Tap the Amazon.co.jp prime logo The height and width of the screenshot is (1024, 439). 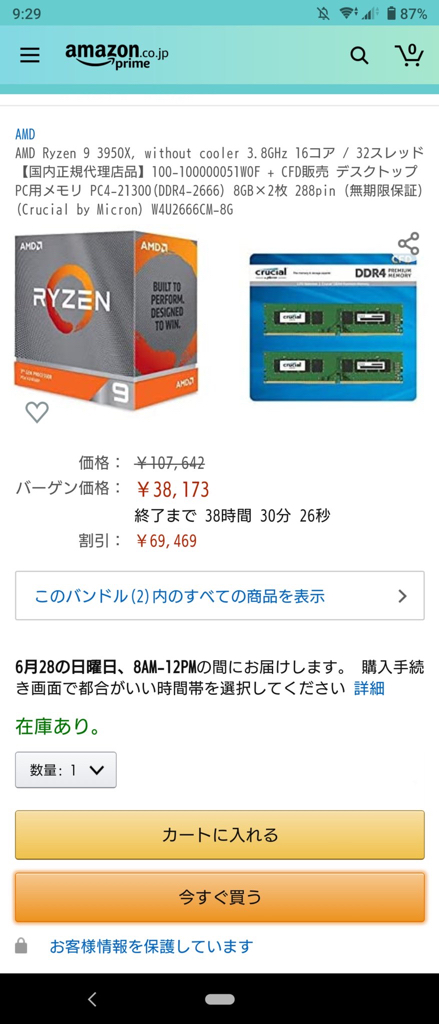[116, 55]
